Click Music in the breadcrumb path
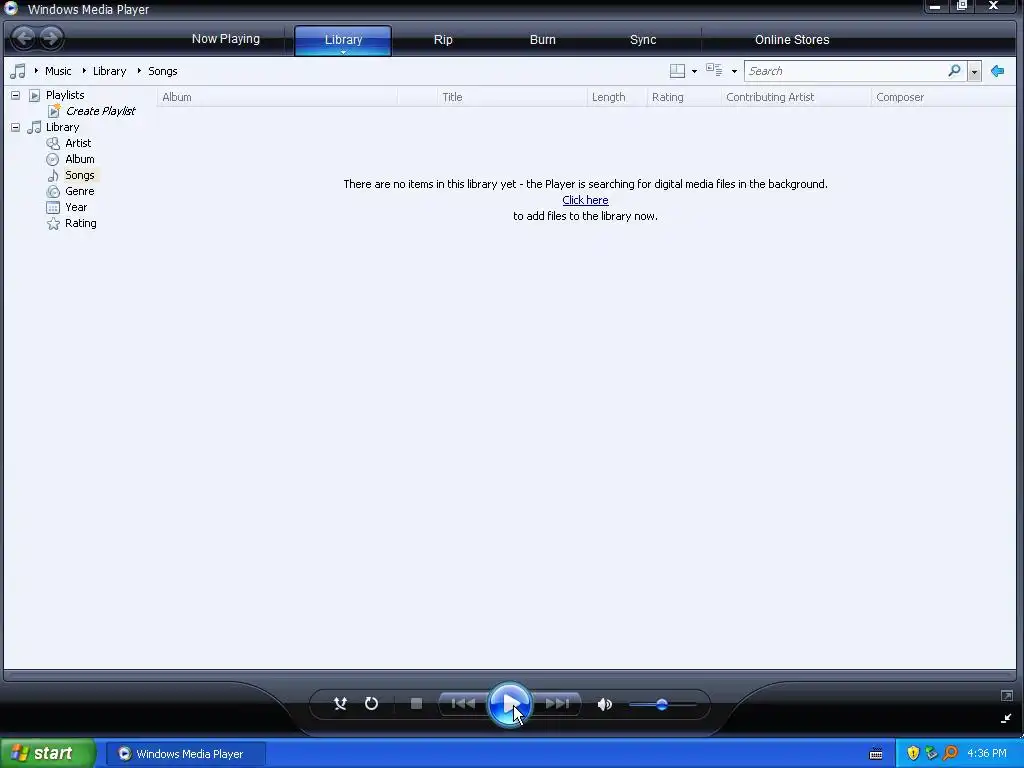Image resolution: width=1024 pixels, height=768 pixels. [x=58, y=71]
